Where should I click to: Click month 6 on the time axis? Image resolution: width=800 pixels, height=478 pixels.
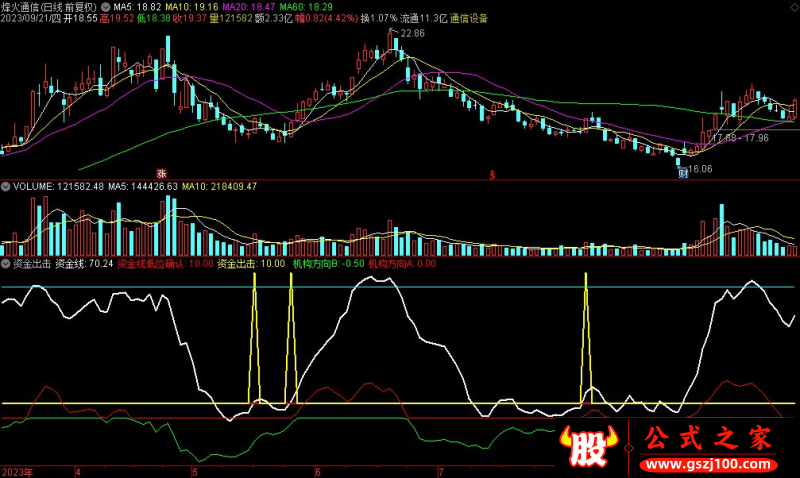coord(318,470)
